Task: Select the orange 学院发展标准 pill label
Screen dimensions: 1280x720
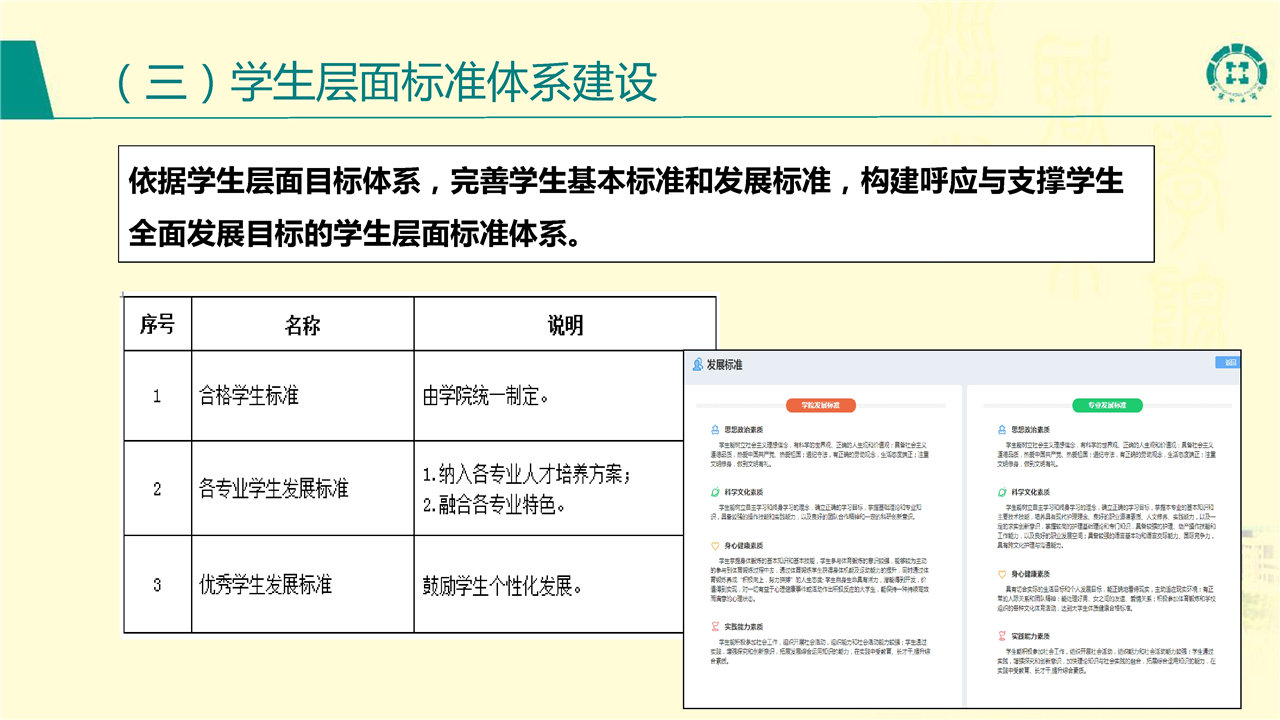Action: coord(820,405)
